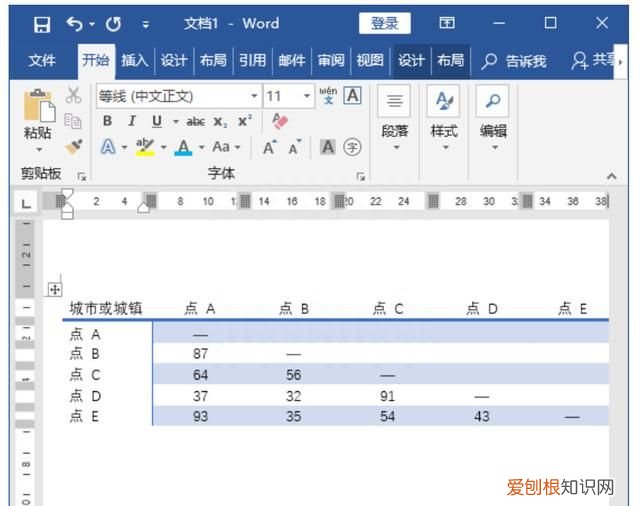640x506 pixels.
Task: Open the font color dropdown arrow
Action: pyautogui.click(x=202, y=147)
